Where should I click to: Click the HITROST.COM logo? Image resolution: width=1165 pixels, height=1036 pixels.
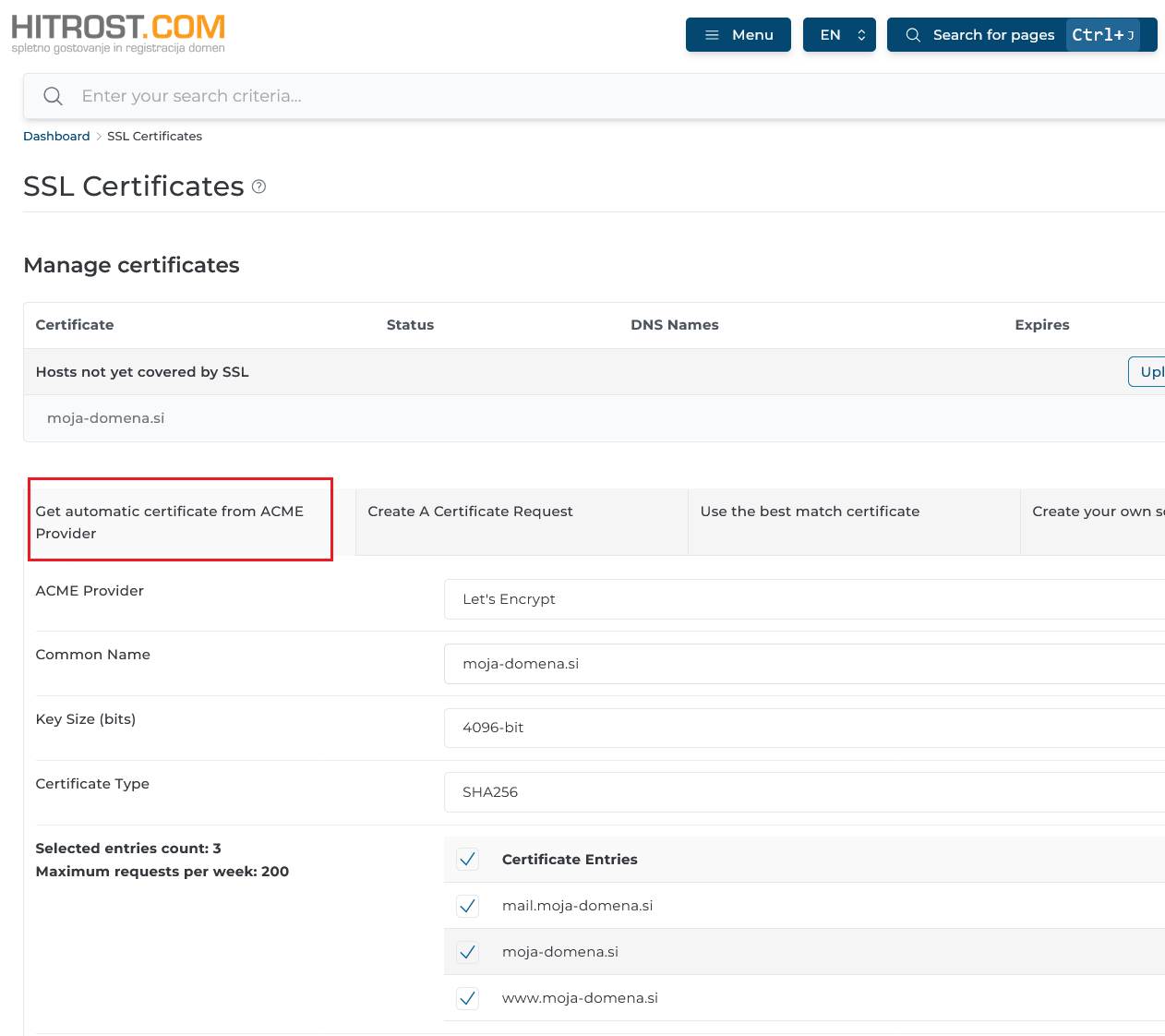(x=118, y=34)
